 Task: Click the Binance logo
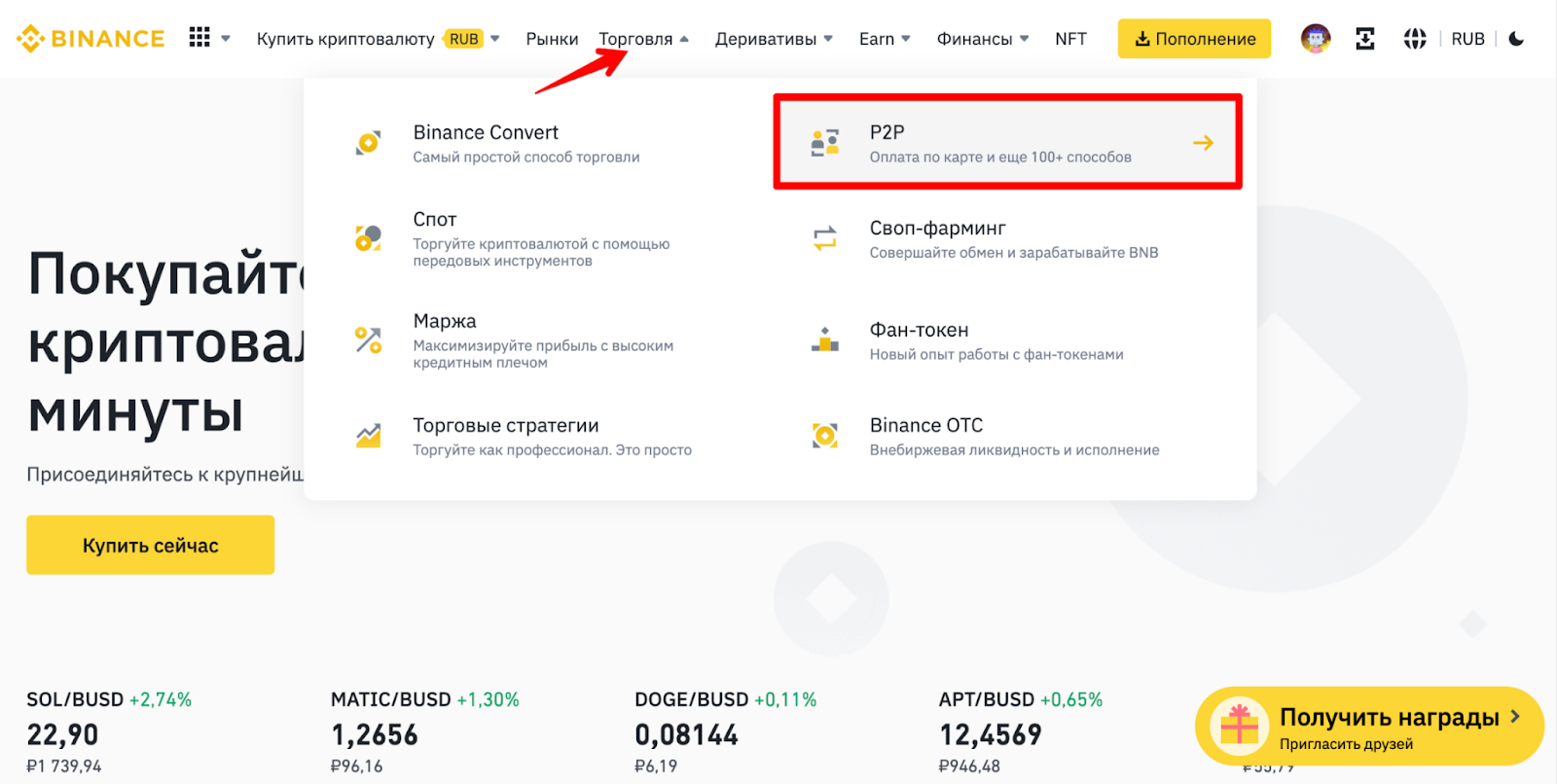91,39
